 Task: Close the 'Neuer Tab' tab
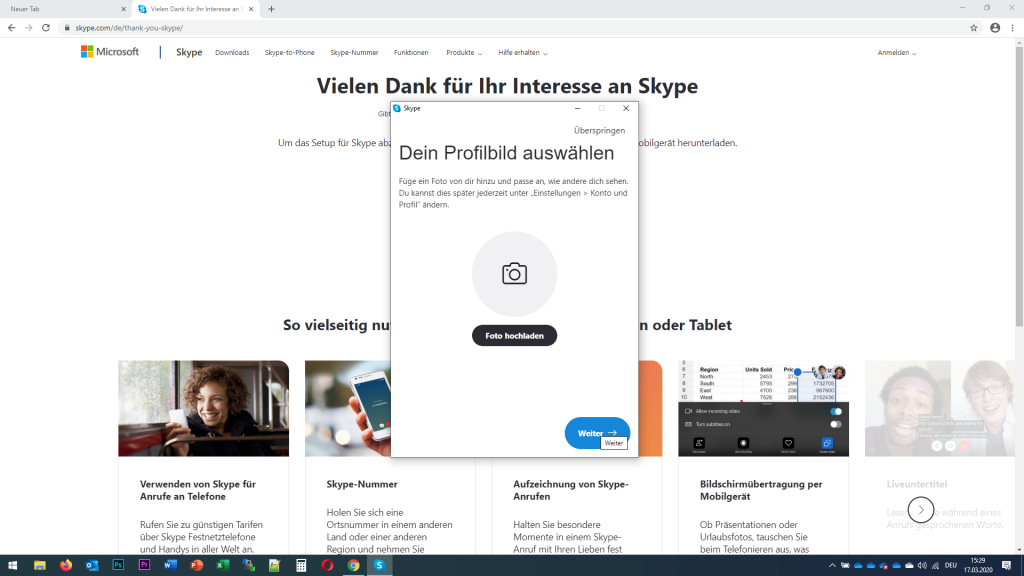123,9
